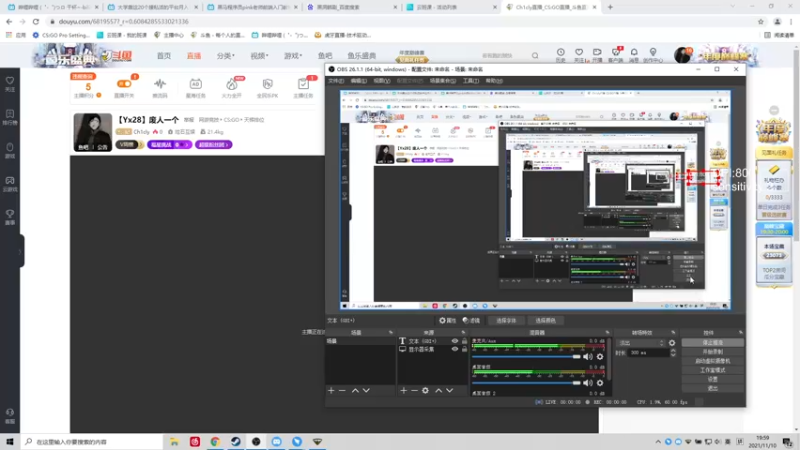The width and height of the screenshot is (800, 450).
Task: Open the 文件 menu in OBS
Action: (336, 81)
